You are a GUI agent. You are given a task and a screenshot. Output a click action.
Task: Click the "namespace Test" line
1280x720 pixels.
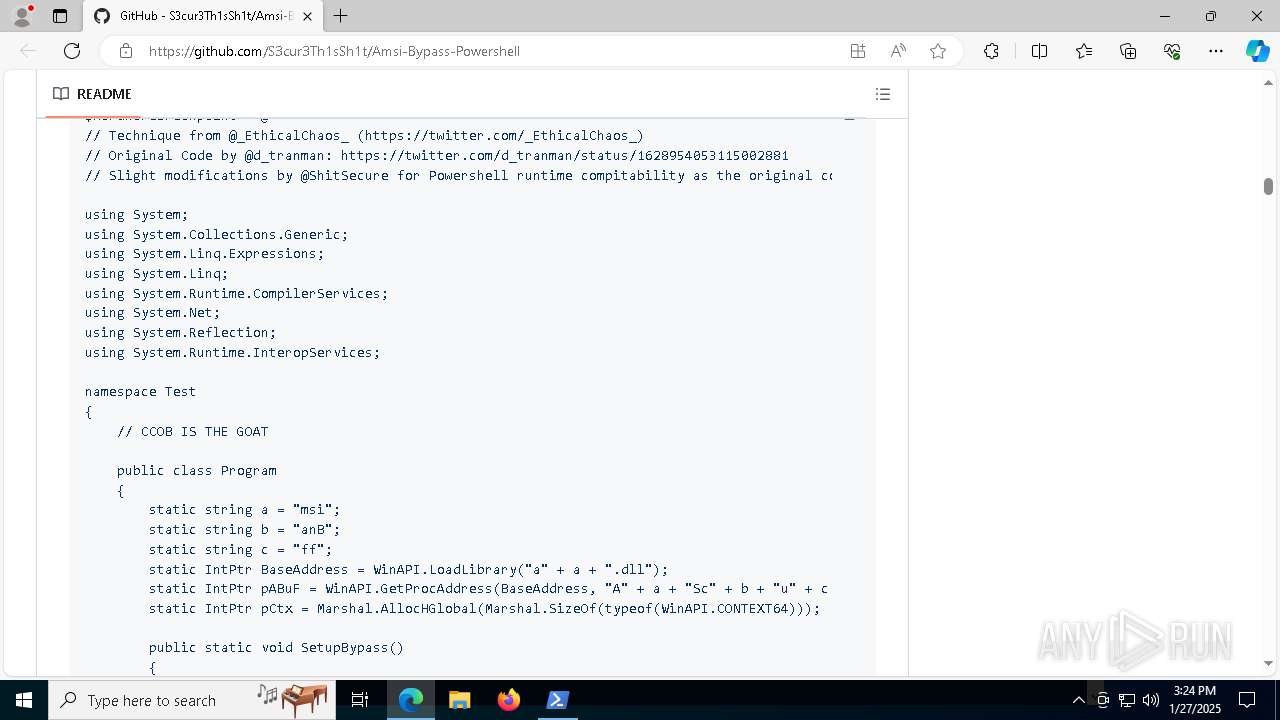[x=140, y=392]
